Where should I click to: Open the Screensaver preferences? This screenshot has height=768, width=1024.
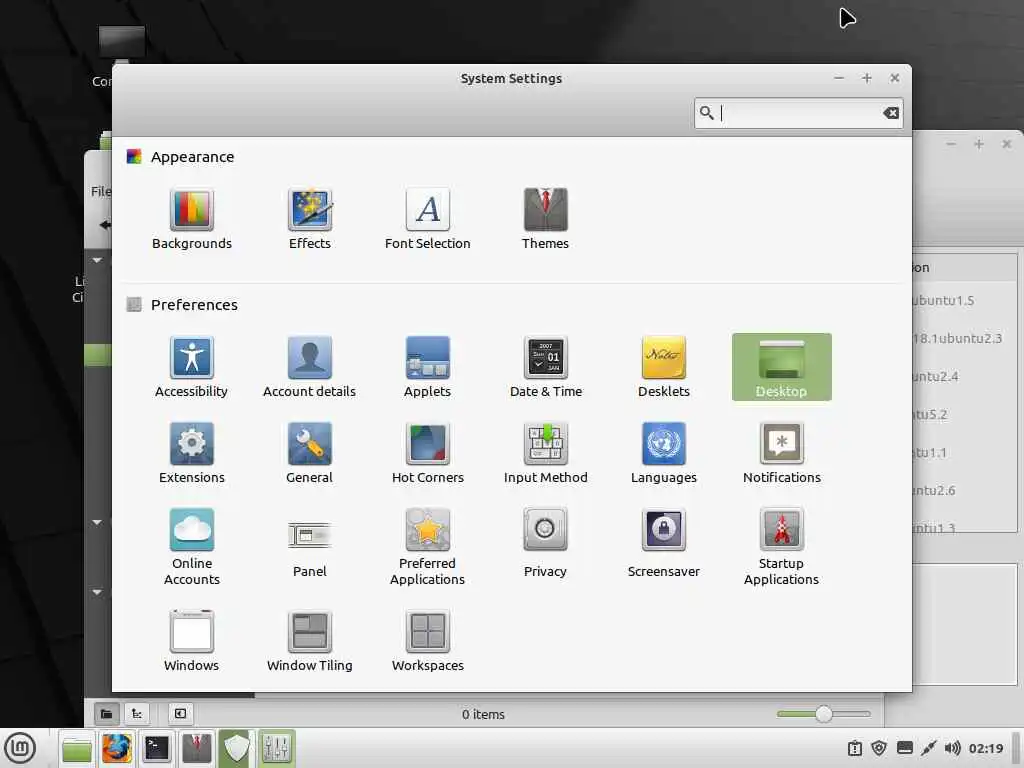pyautogui.click(x=664, y=543)
